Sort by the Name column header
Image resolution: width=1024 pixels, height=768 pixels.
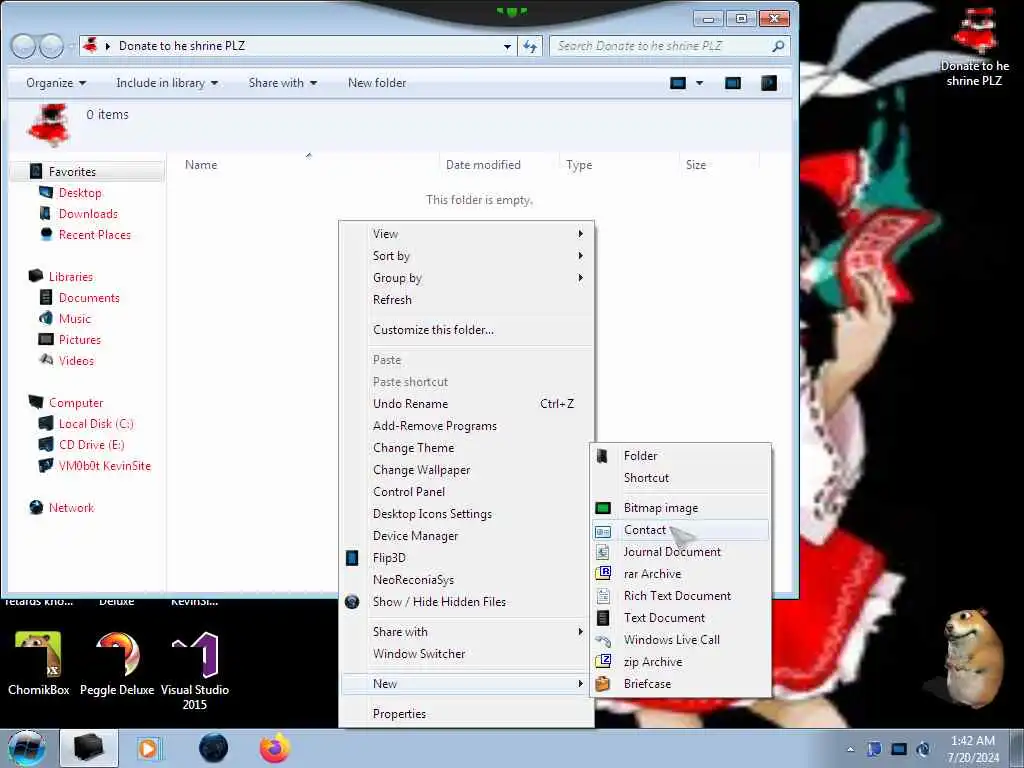(x=200, y=165)
